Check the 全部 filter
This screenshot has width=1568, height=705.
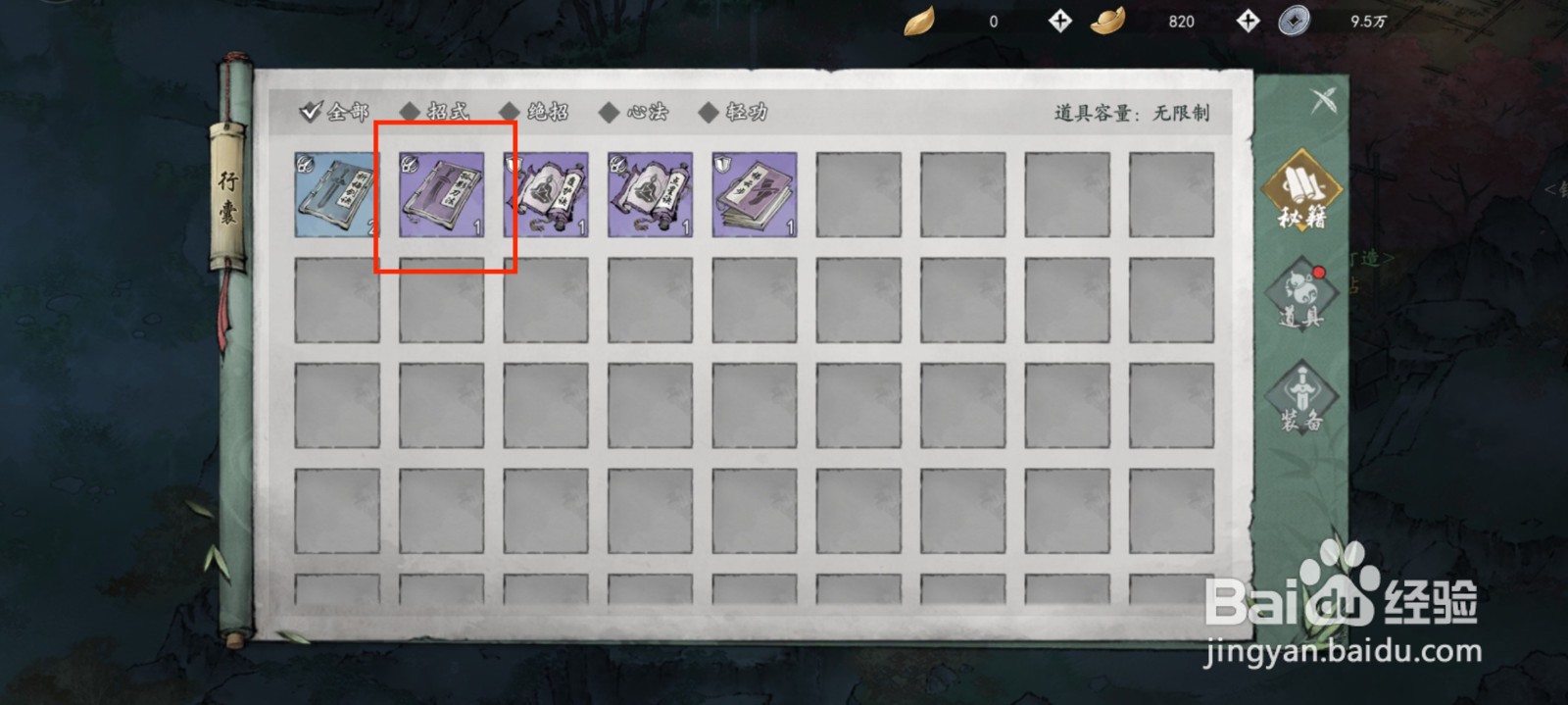coord(334,112)
